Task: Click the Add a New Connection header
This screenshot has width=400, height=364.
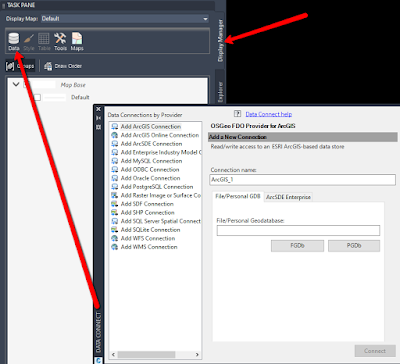Action: point(303,137)
